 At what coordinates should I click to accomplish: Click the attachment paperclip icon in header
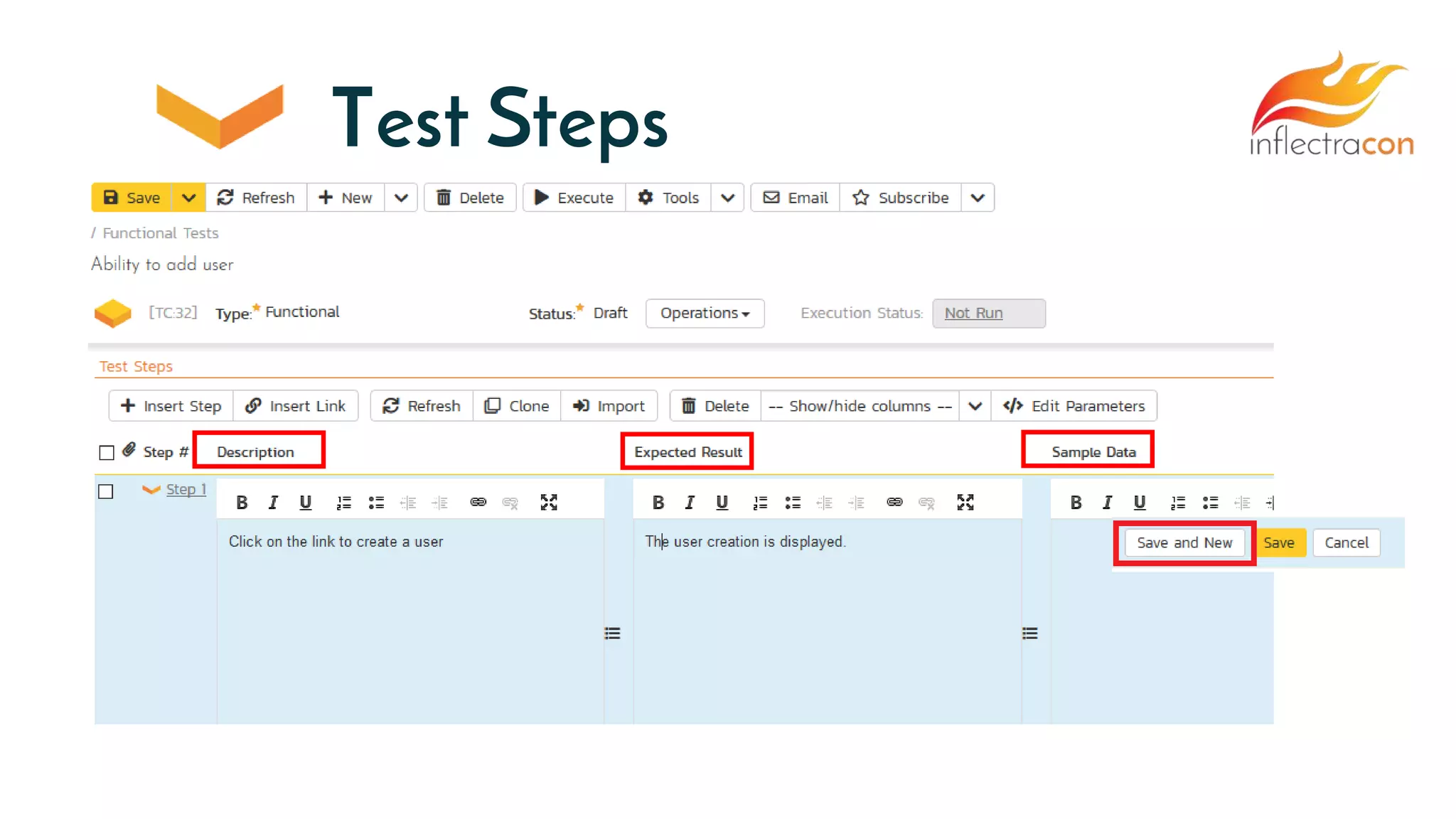click(x=129, y=450)
